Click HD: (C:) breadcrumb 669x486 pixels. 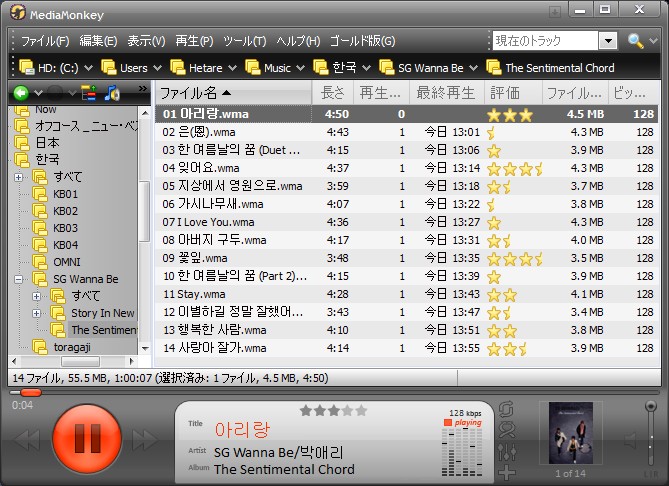point(49,68)
